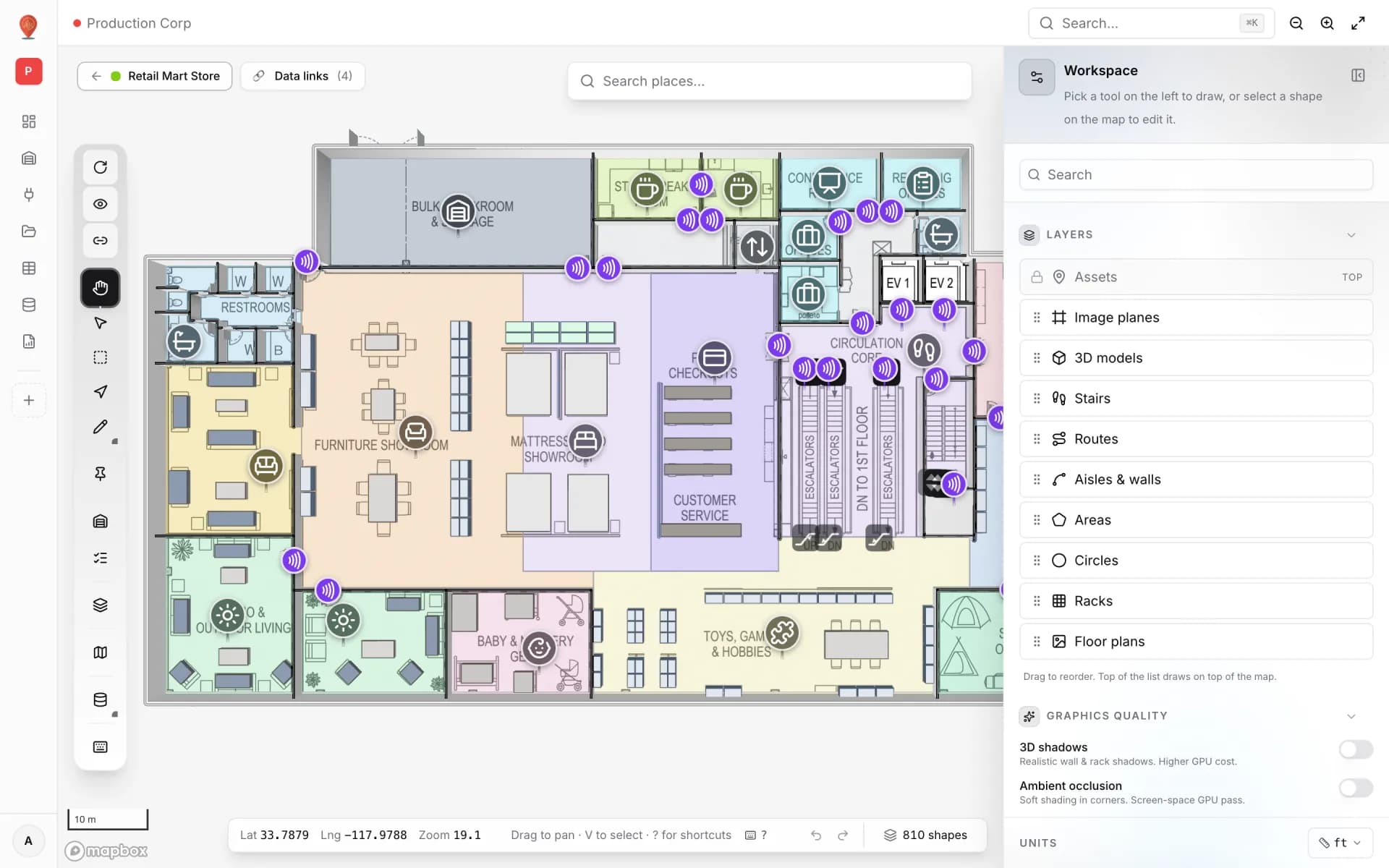The height and width of the screenshot is (868, 1389).
Task: Select the Aisles & walls layer
Action: (1196, 480)
